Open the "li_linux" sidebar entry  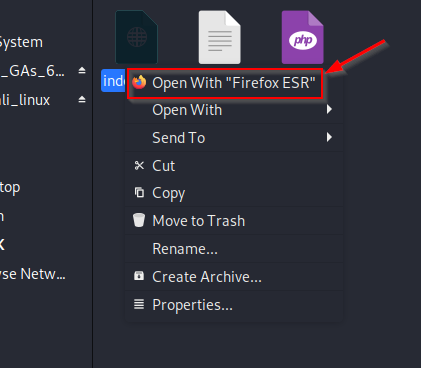click(x=25, y=100)
